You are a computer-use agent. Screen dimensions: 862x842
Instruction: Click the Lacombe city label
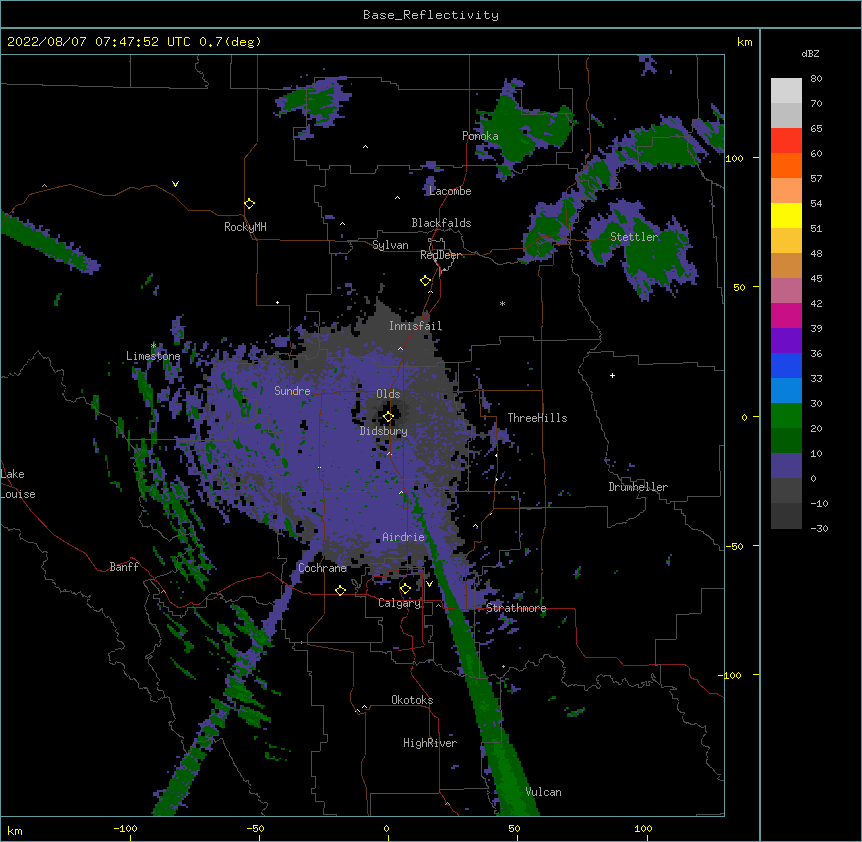(x=450, y=191)
